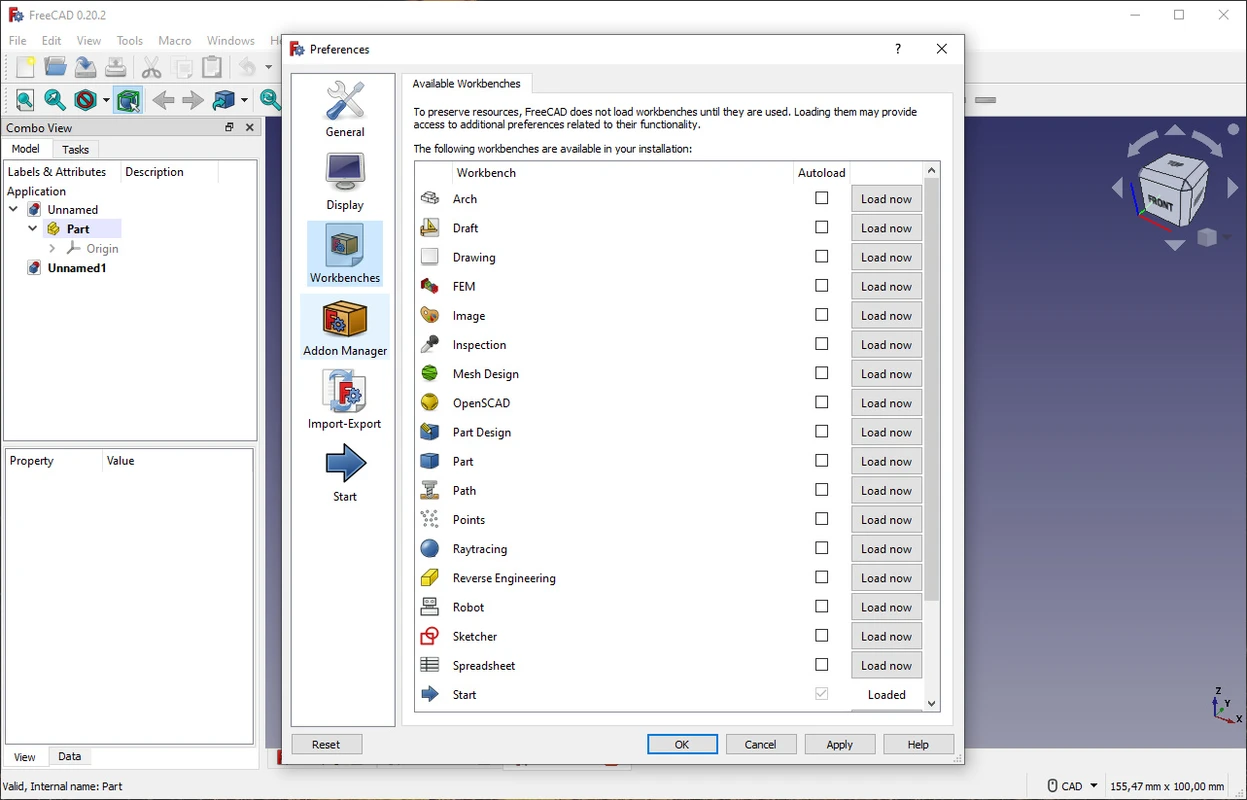Click the Fit All view icon
Image resolution: width=1247 pixels, height=800 pixels.
coord(25,100)
